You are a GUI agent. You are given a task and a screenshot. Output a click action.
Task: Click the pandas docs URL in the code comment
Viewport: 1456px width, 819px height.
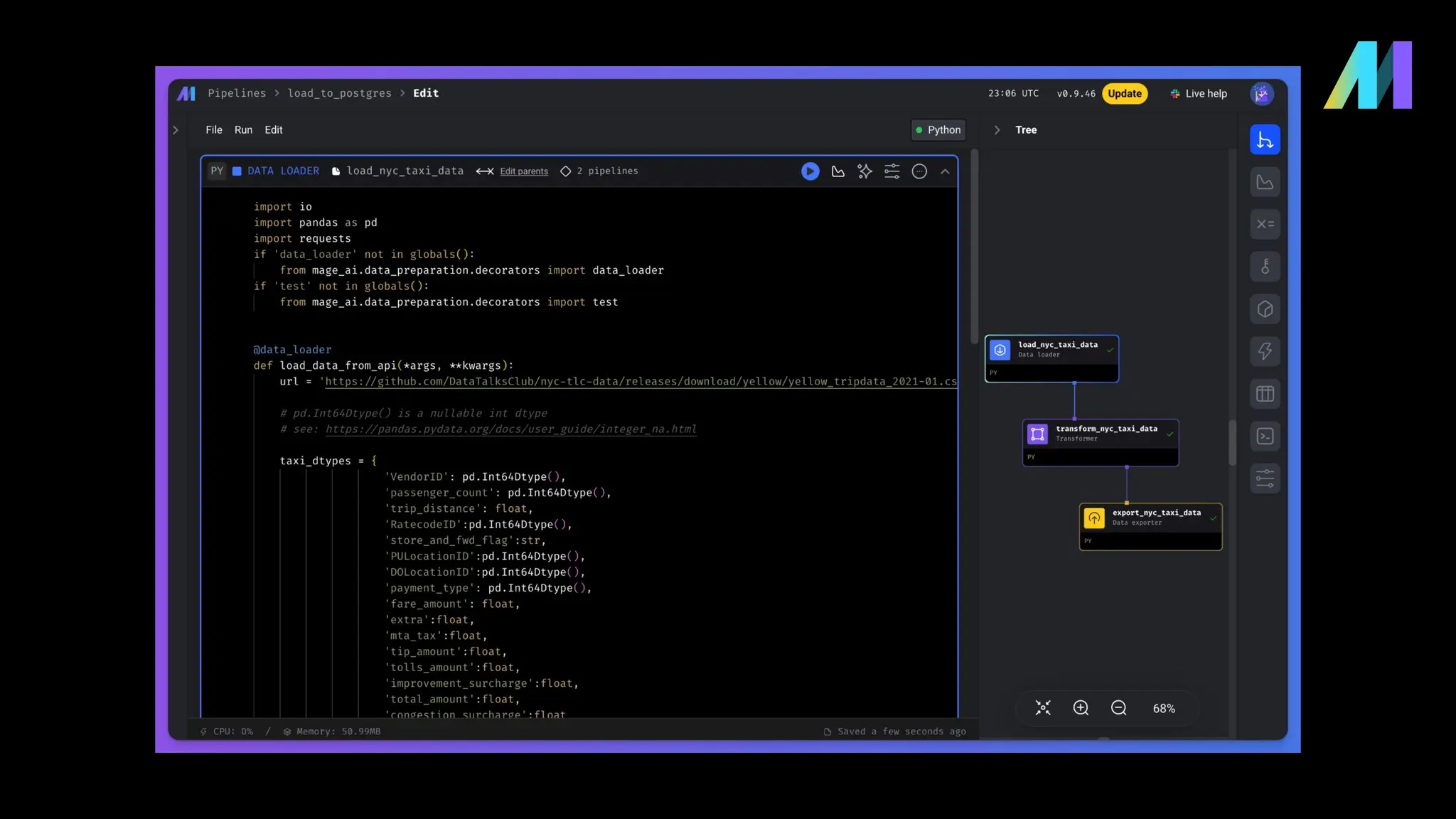(x=510, y=429)
